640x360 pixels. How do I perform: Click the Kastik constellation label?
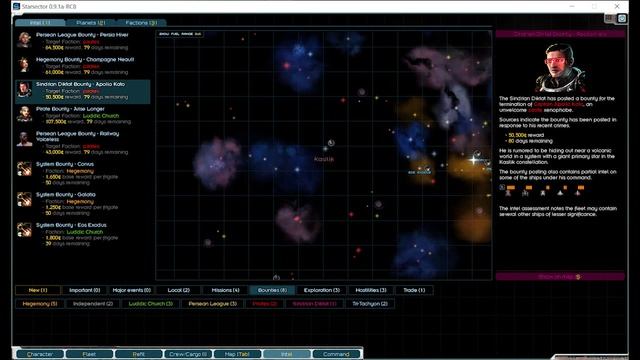(x=324, y=159)
